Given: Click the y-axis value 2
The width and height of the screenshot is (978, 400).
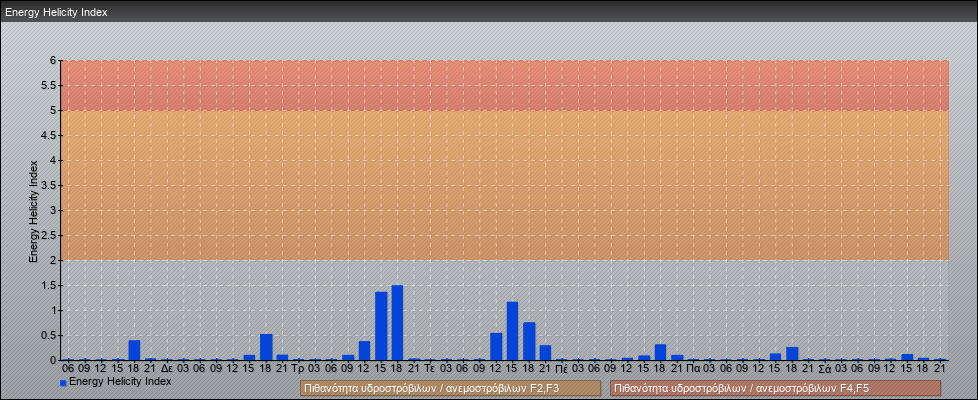Looking at the screenshot, I should point(54,260).
